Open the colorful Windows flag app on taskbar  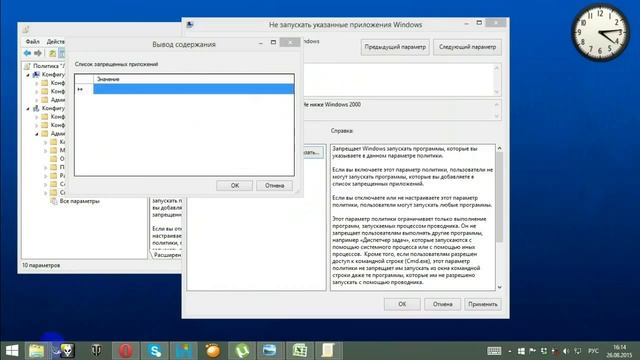pyautogui.click(x=184, y=351)
